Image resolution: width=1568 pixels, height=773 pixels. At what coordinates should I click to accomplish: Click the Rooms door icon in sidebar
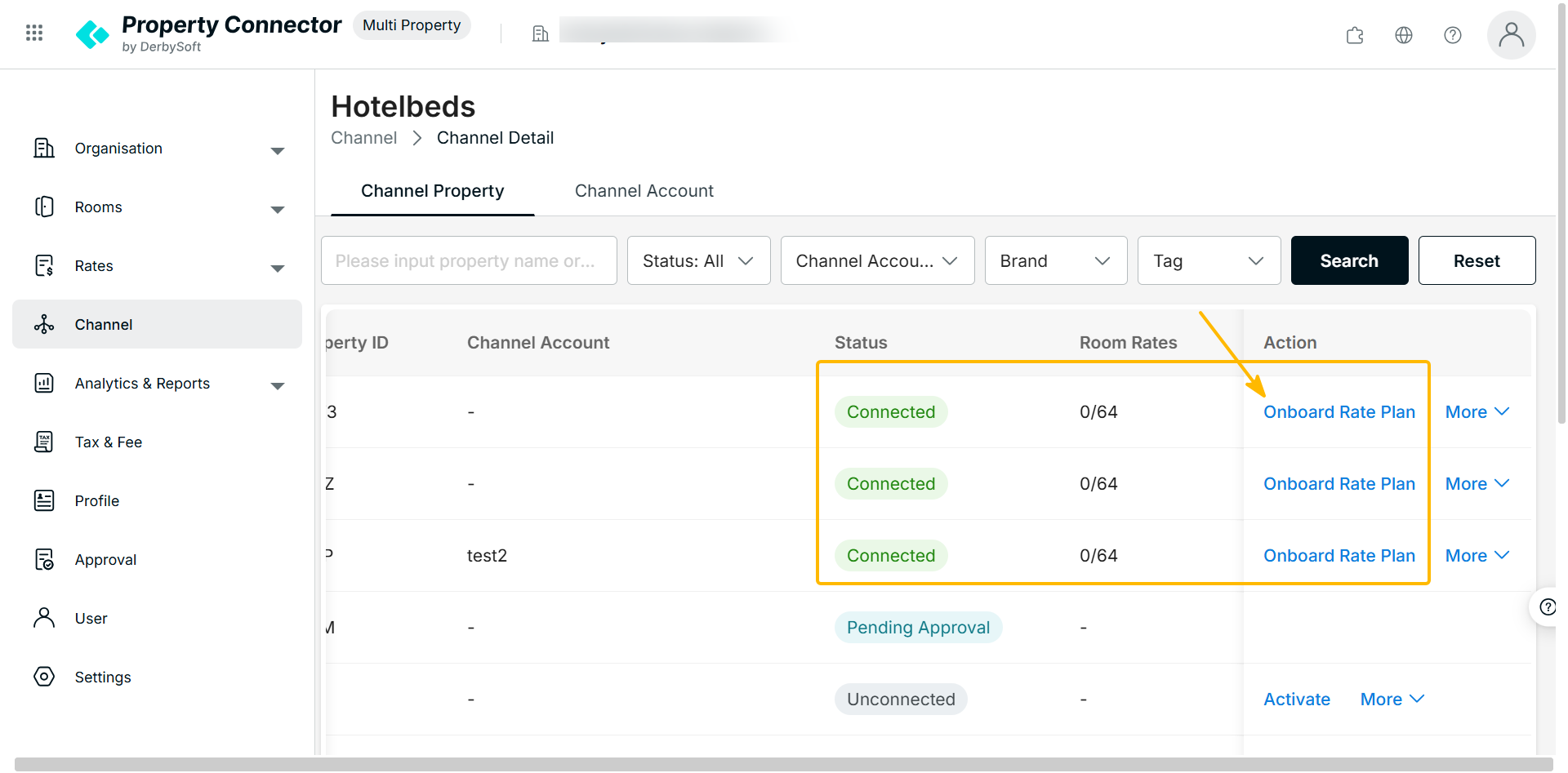[44, 207]
